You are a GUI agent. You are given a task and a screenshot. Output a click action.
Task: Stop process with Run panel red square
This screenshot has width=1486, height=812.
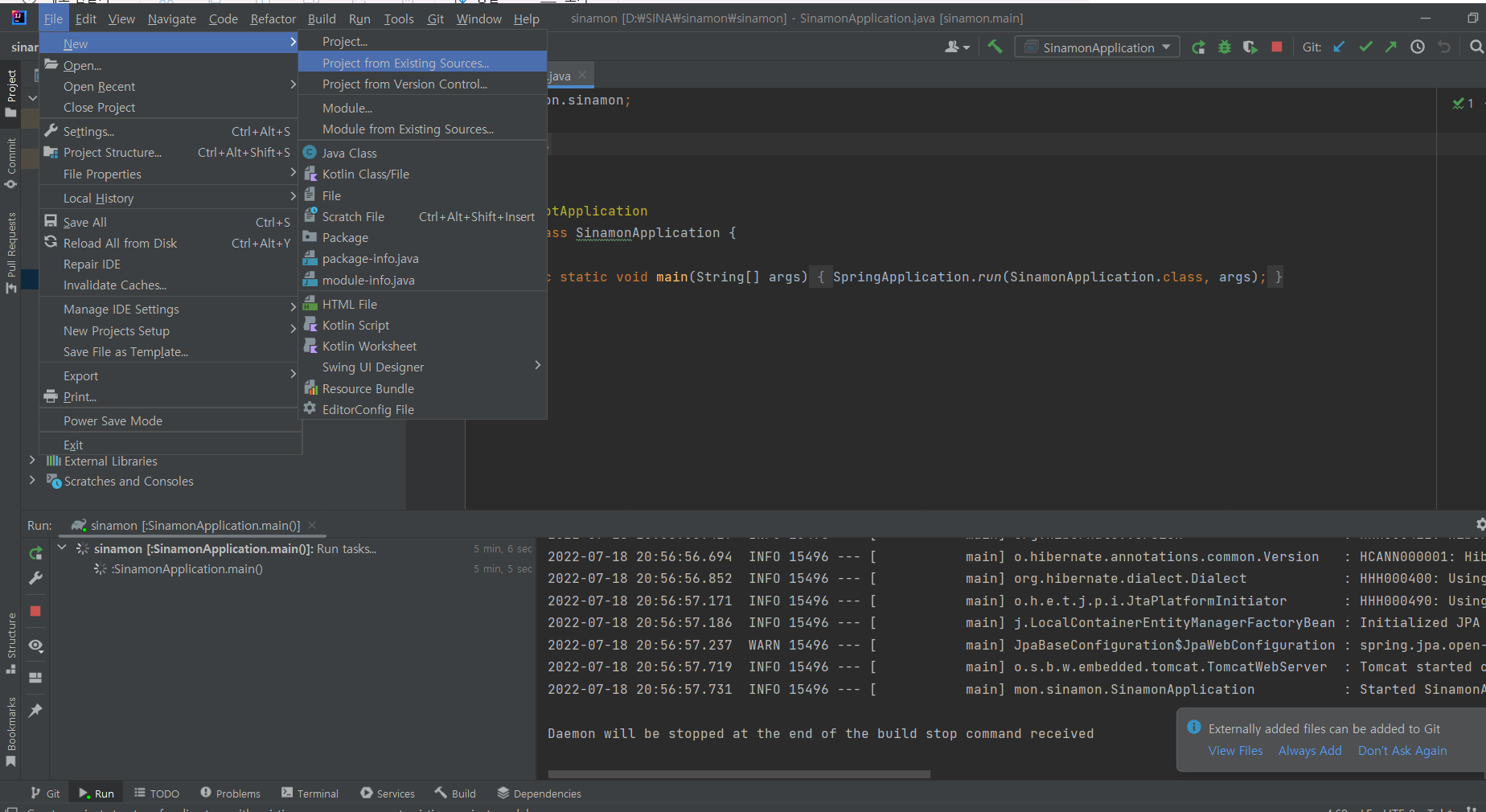coord(35,611)
